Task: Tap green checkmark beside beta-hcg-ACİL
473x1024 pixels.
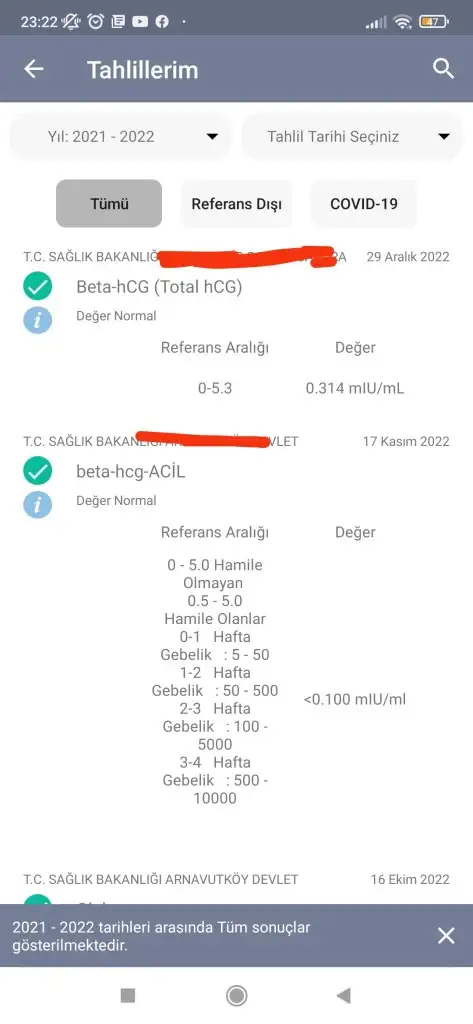Action: coord(37,471)
